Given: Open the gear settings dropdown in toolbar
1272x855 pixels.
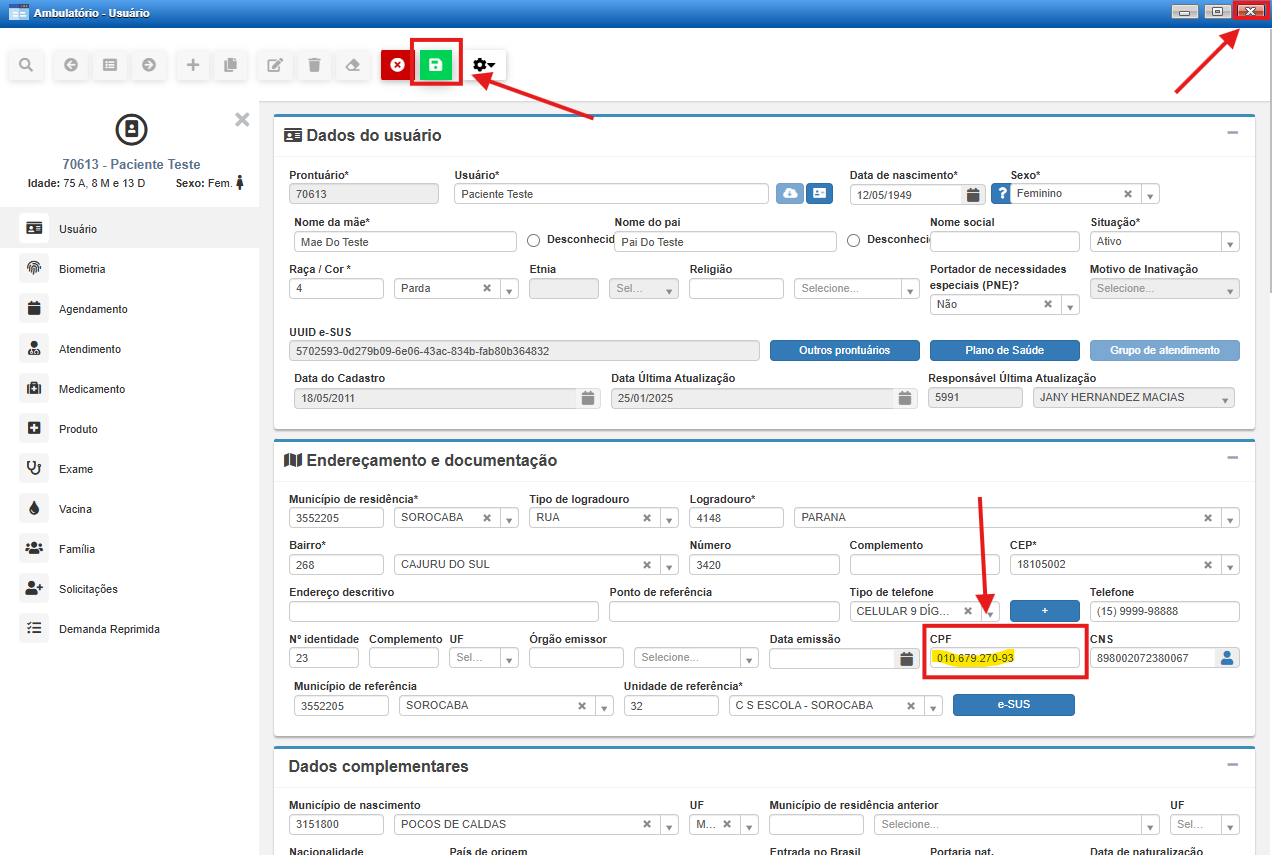Looking at the screenshot, I should [x=484, y=65].
